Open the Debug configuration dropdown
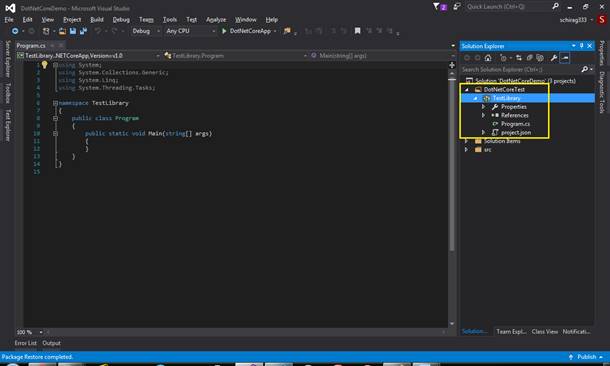 (x=146, y=31)
